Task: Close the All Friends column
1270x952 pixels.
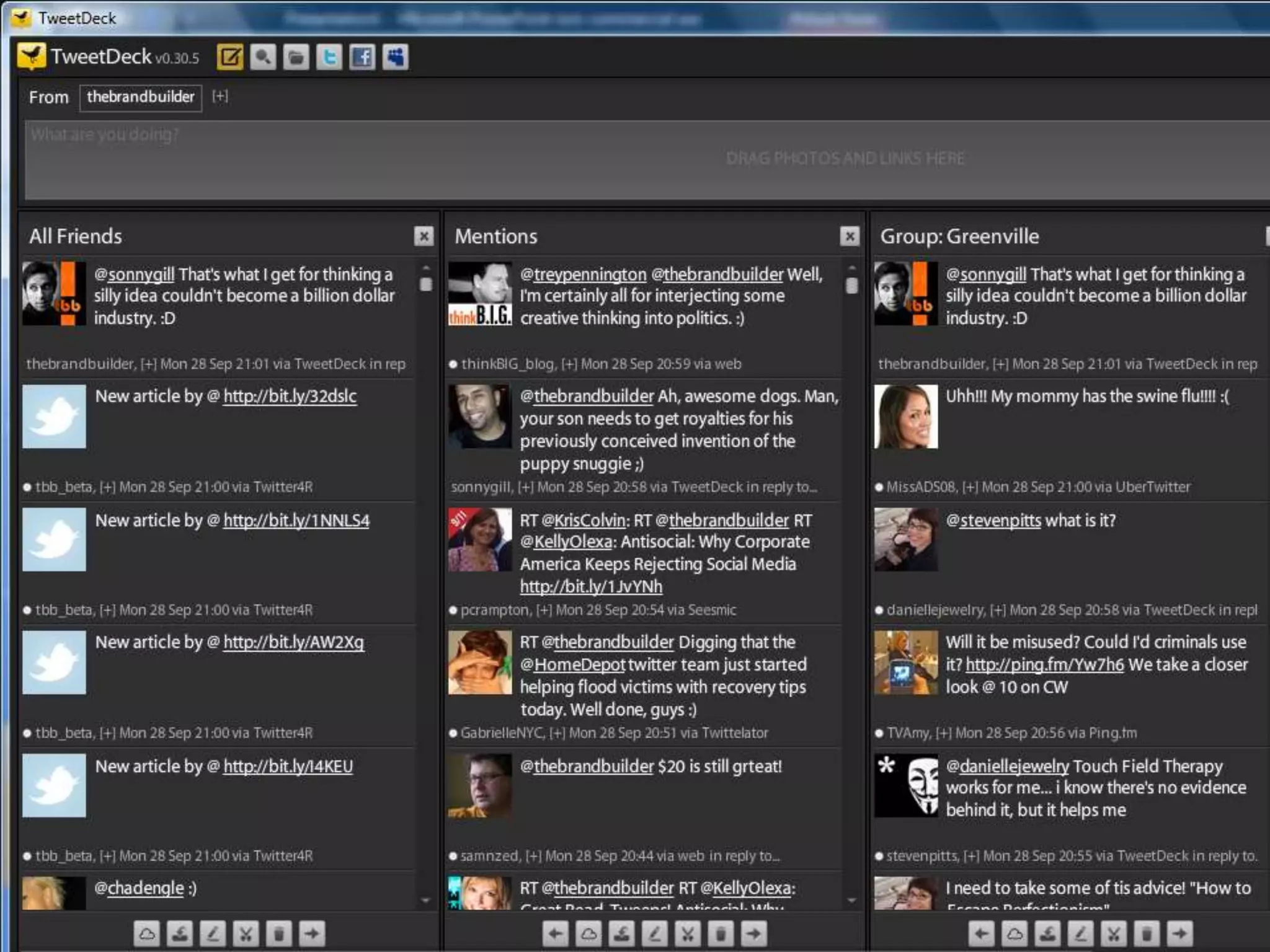Action: (424, 236)
